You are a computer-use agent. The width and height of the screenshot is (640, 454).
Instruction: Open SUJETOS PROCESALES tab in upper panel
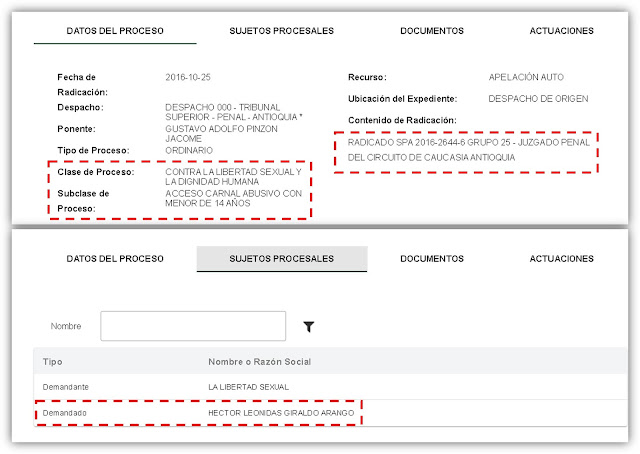pyautogui.click(x=282, y=31)
